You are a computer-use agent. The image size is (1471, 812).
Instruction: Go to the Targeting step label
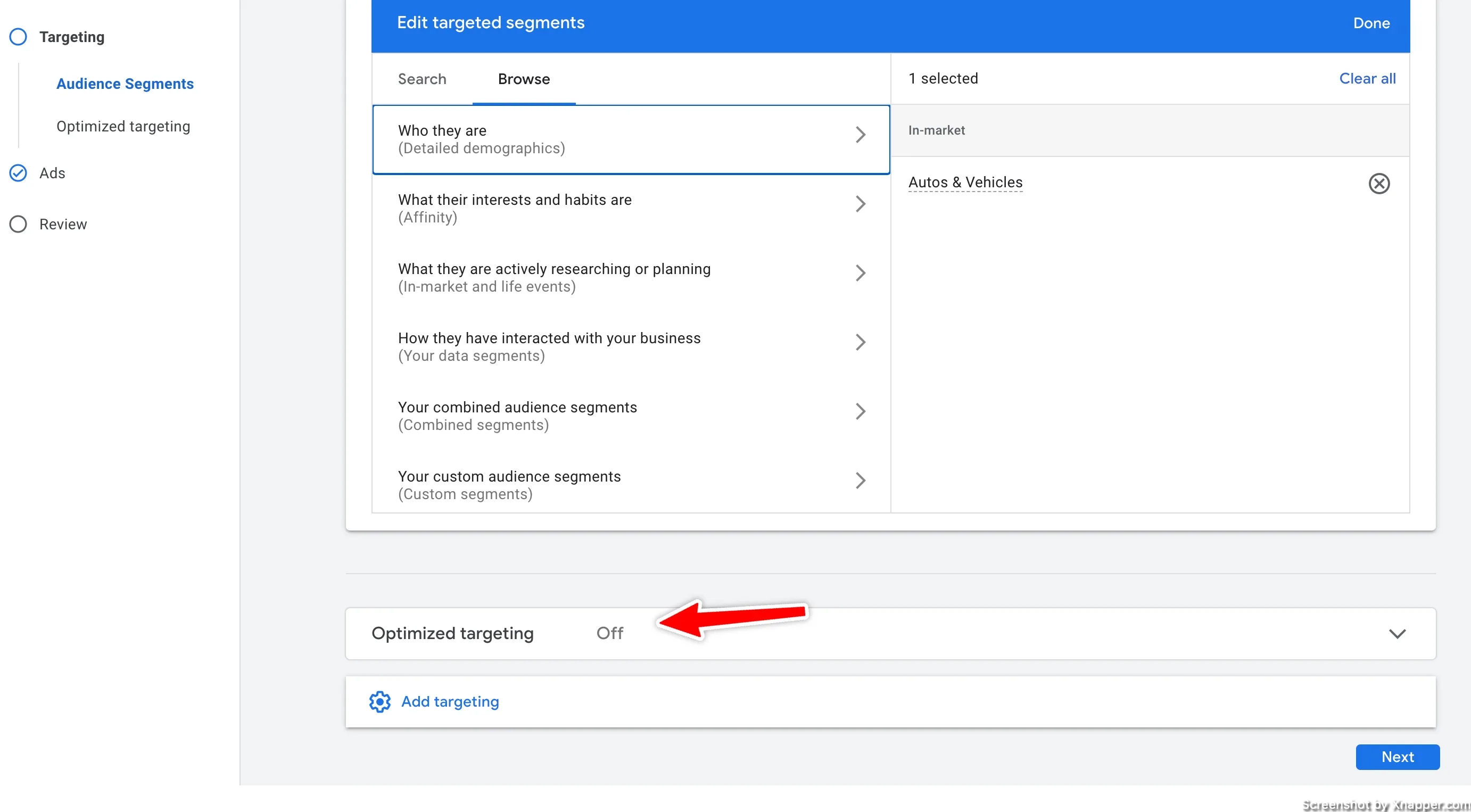72,37
